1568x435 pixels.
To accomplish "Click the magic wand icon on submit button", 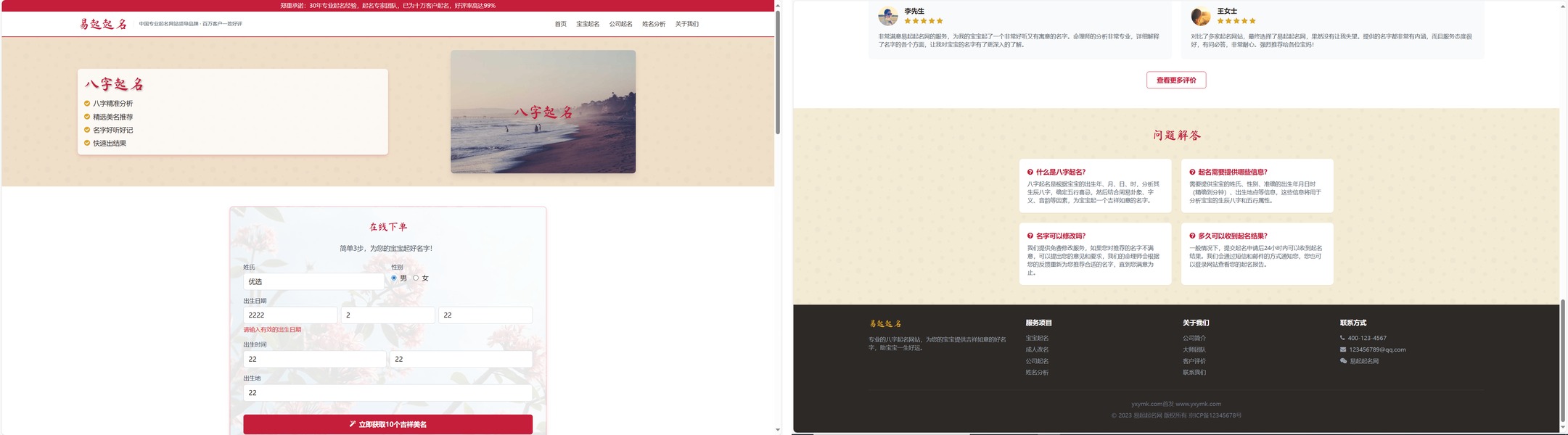I will coord(353,424).
